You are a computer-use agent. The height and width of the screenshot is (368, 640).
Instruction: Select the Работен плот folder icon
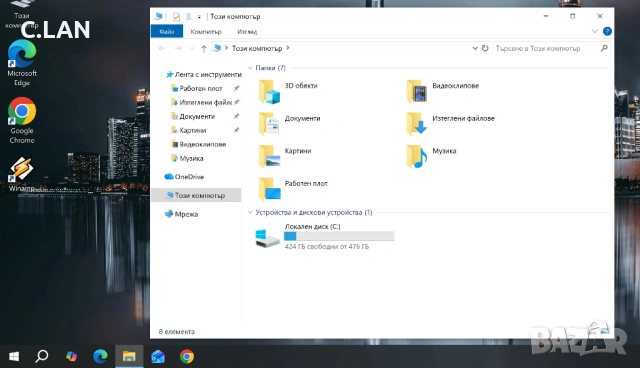tap(269, 188)
